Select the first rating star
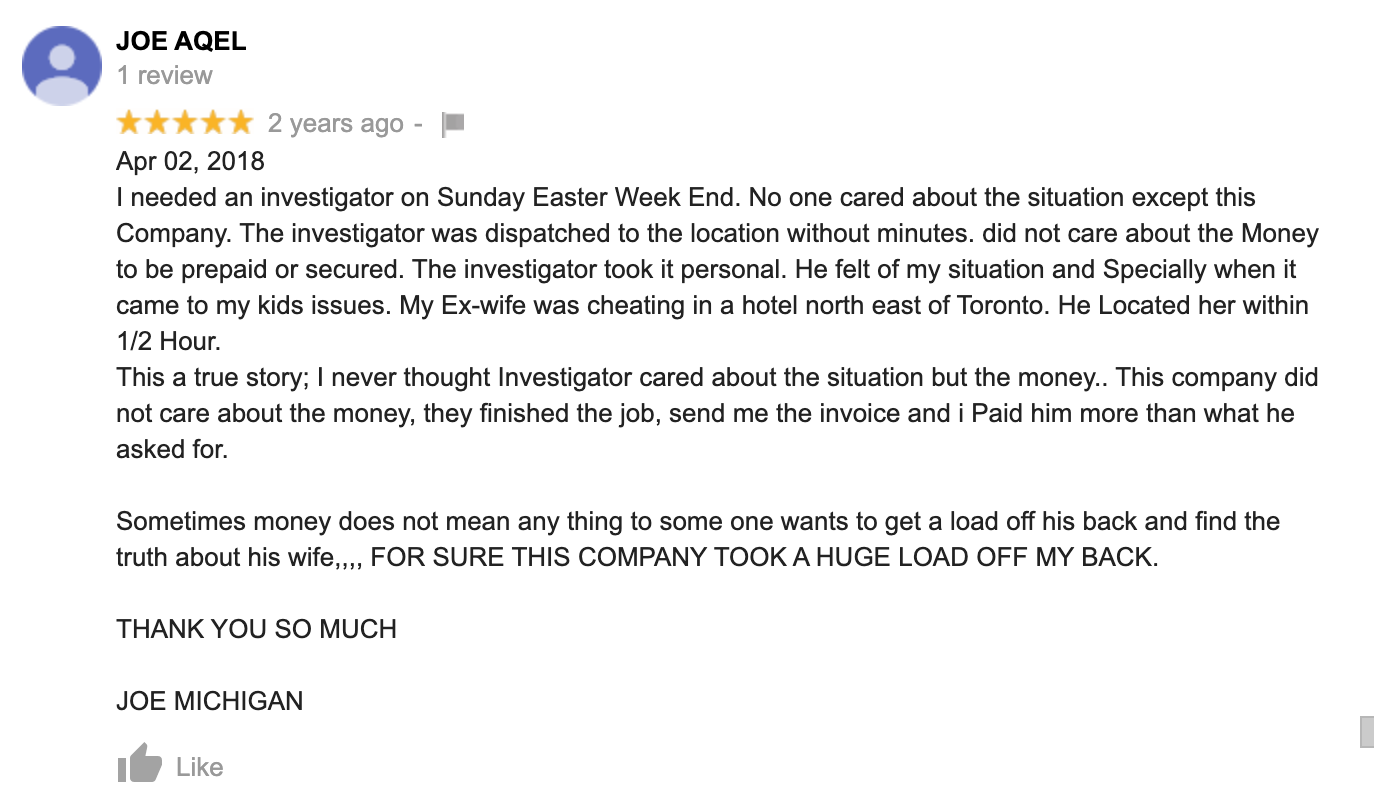This screenshot has height=810, width=1374. click(x=128, y=121)
